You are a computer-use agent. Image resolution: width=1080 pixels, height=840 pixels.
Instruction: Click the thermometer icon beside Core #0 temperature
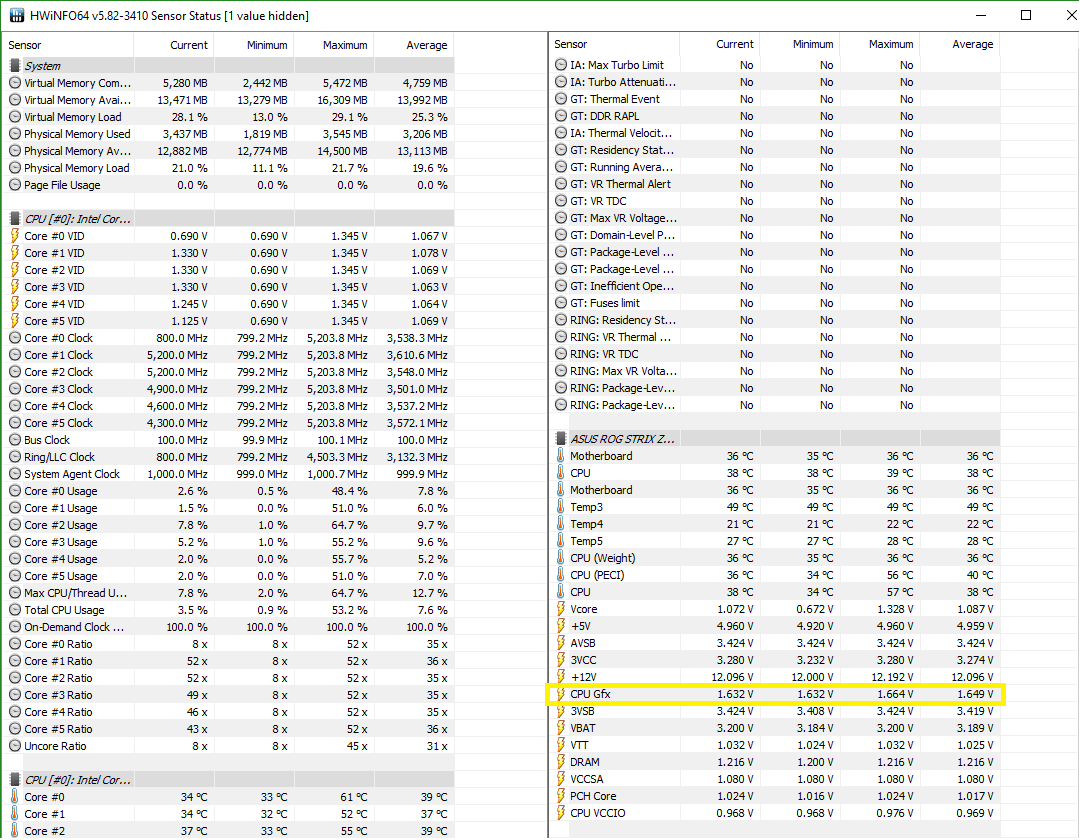coord(14,797)
